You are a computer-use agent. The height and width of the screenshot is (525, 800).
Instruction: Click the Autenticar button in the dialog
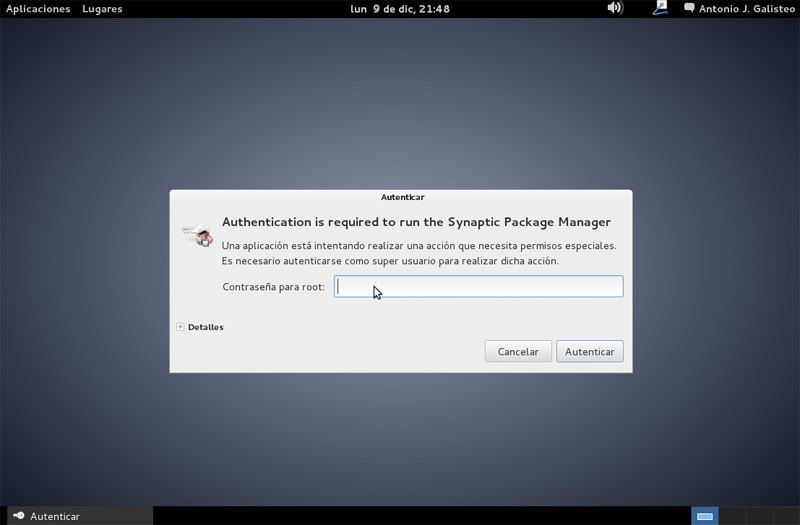pos(590,352)
